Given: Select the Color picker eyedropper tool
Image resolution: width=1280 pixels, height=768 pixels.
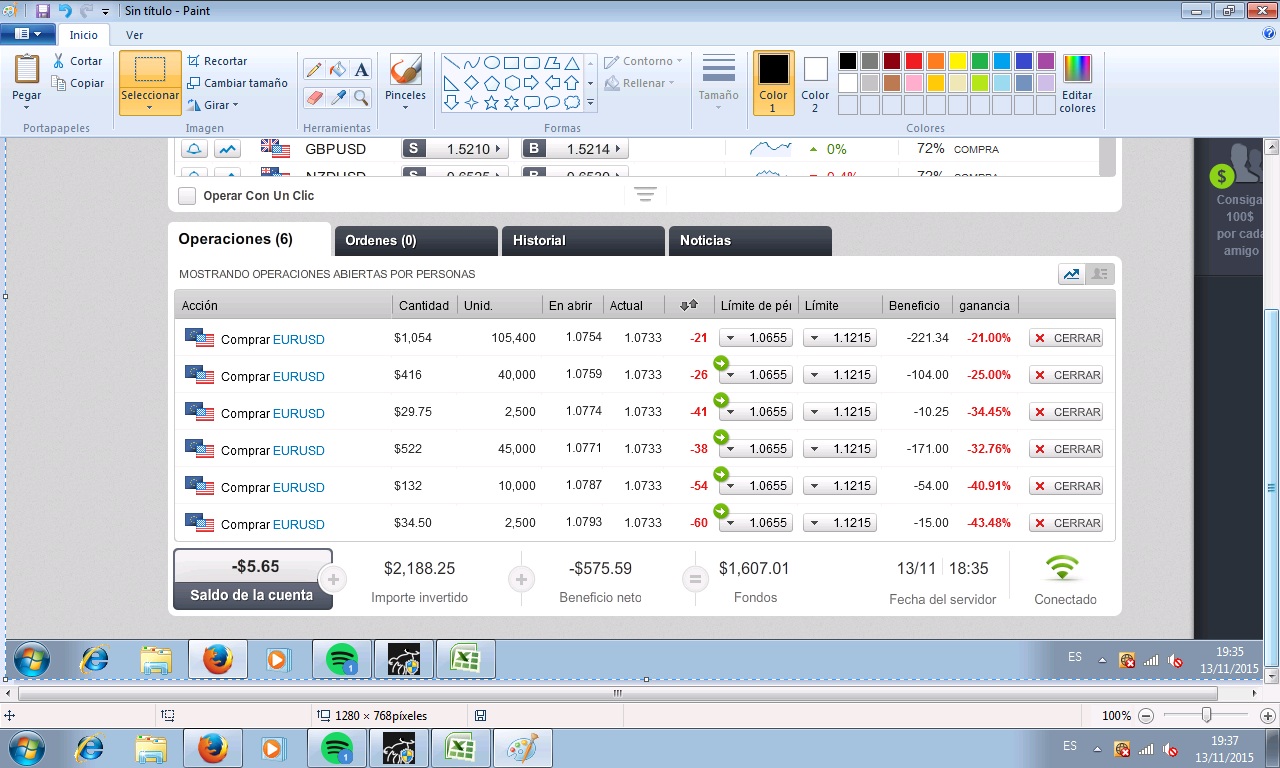Looking at the screenshot, I should (x=338, y=97).
